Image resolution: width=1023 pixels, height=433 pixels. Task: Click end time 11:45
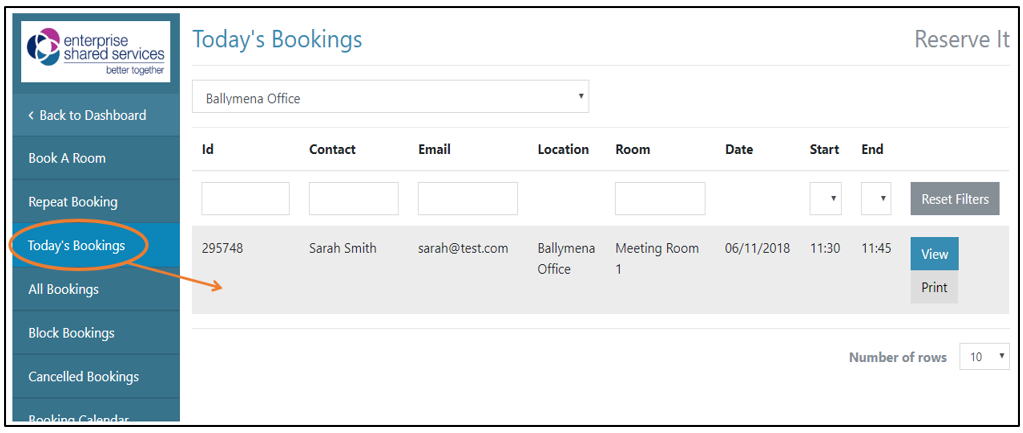[x=876, y=248]
